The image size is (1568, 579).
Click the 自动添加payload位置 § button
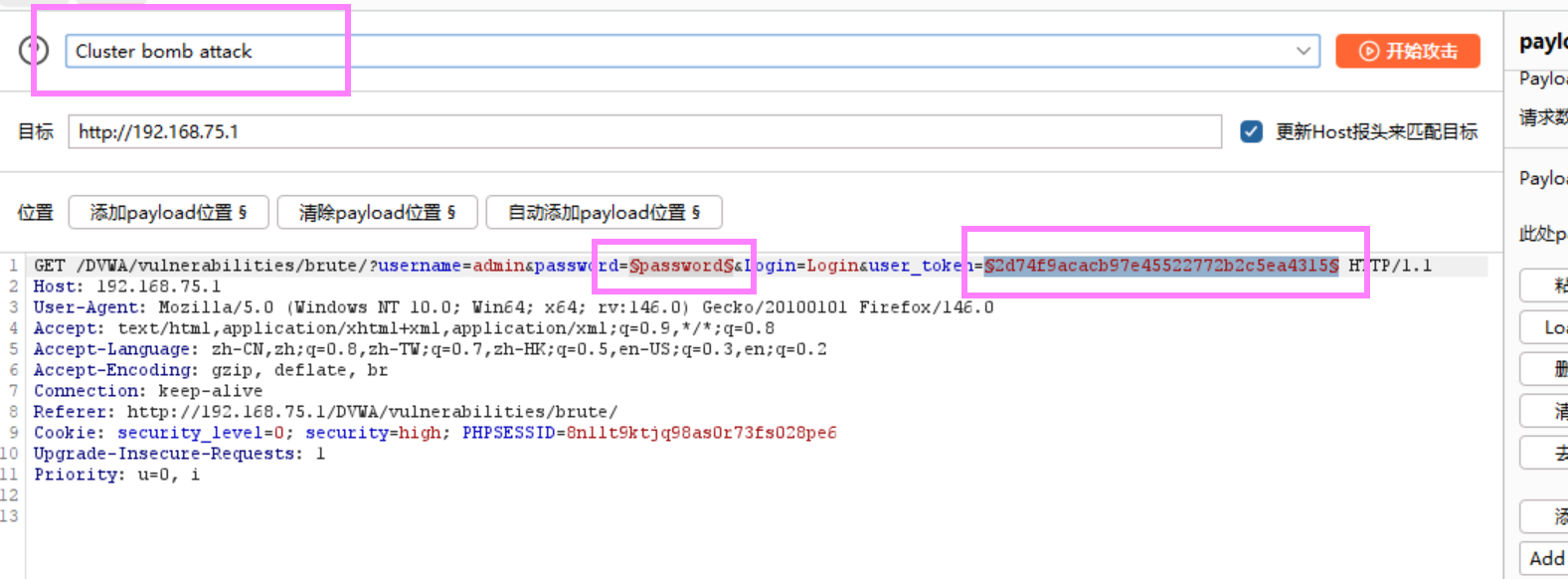[x=604, y=212]
